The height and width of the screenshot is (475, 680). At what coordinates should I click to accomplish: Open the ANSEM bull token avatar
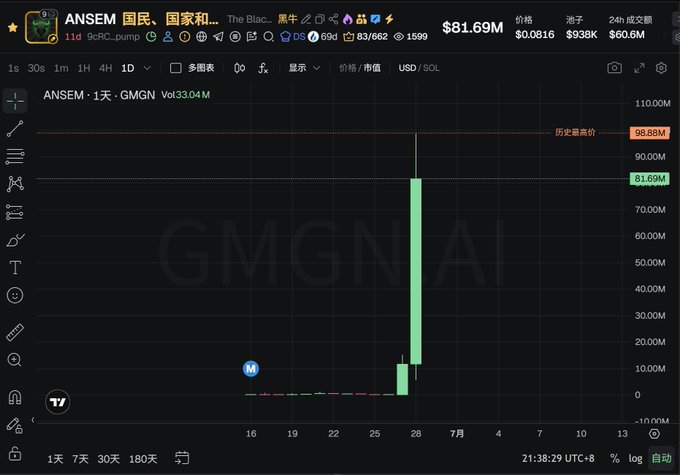click(41, 27)
